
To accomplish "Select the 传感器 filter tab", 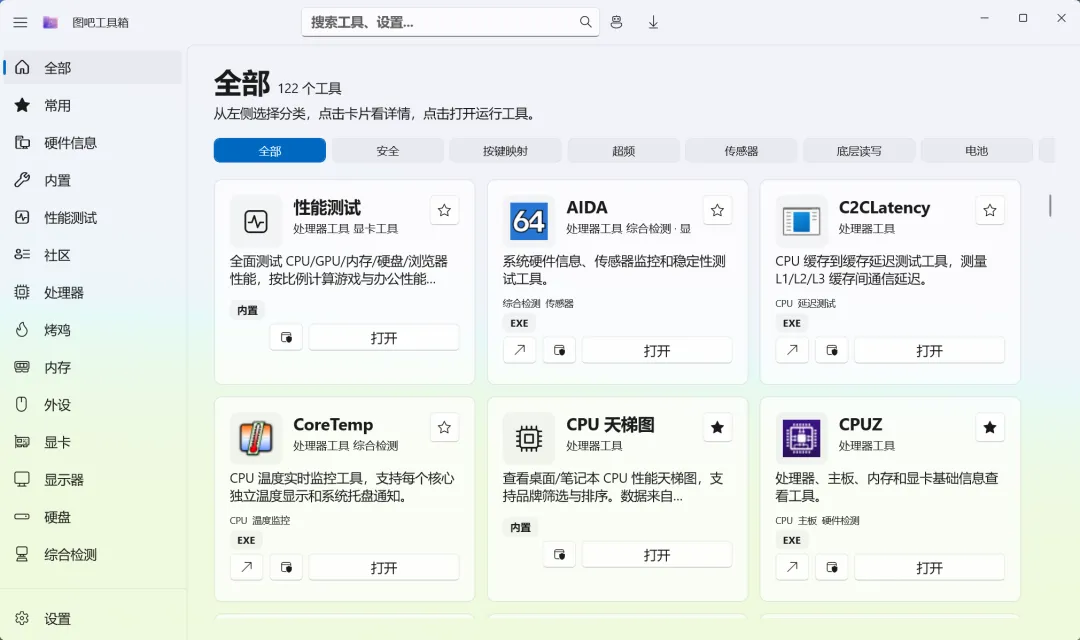I will pyautogui.click(x=741, y=150).
